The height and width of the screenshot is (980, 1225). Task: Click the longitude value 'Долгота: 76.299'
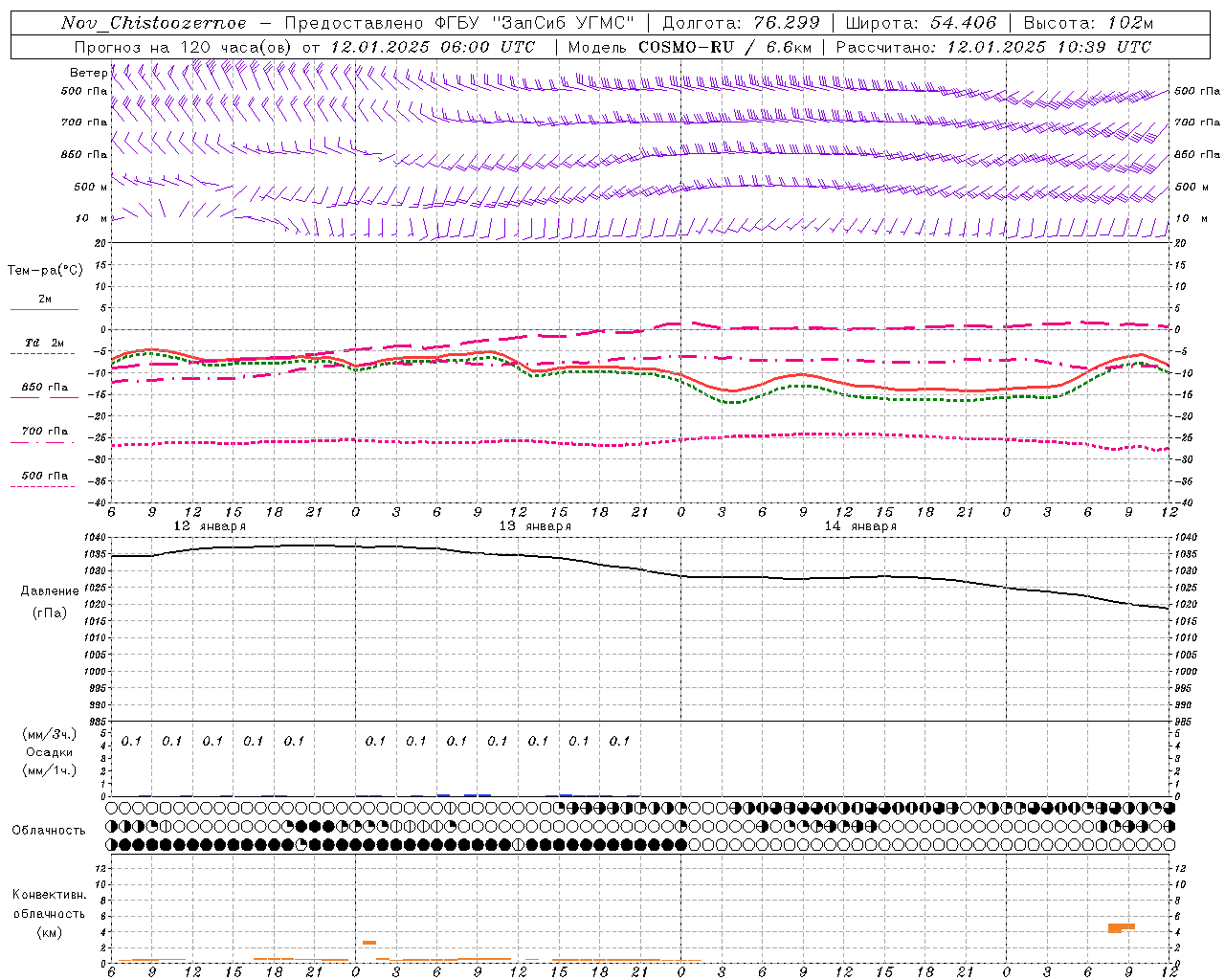tap(742, 23)
